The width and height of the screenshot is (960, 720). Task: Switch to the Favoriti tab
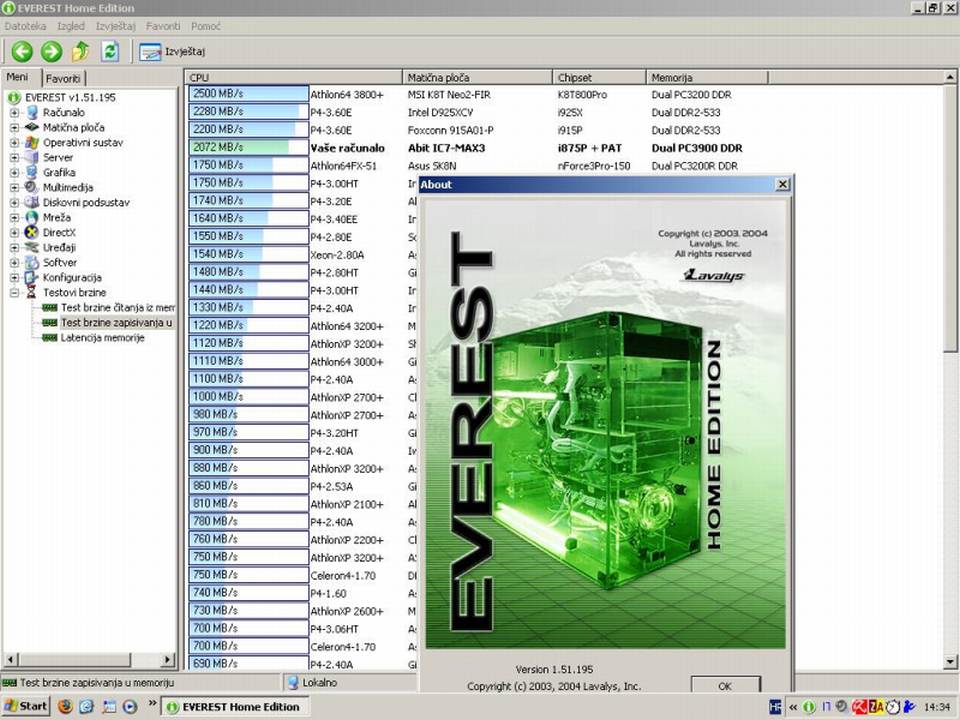(x=63, y=78)
